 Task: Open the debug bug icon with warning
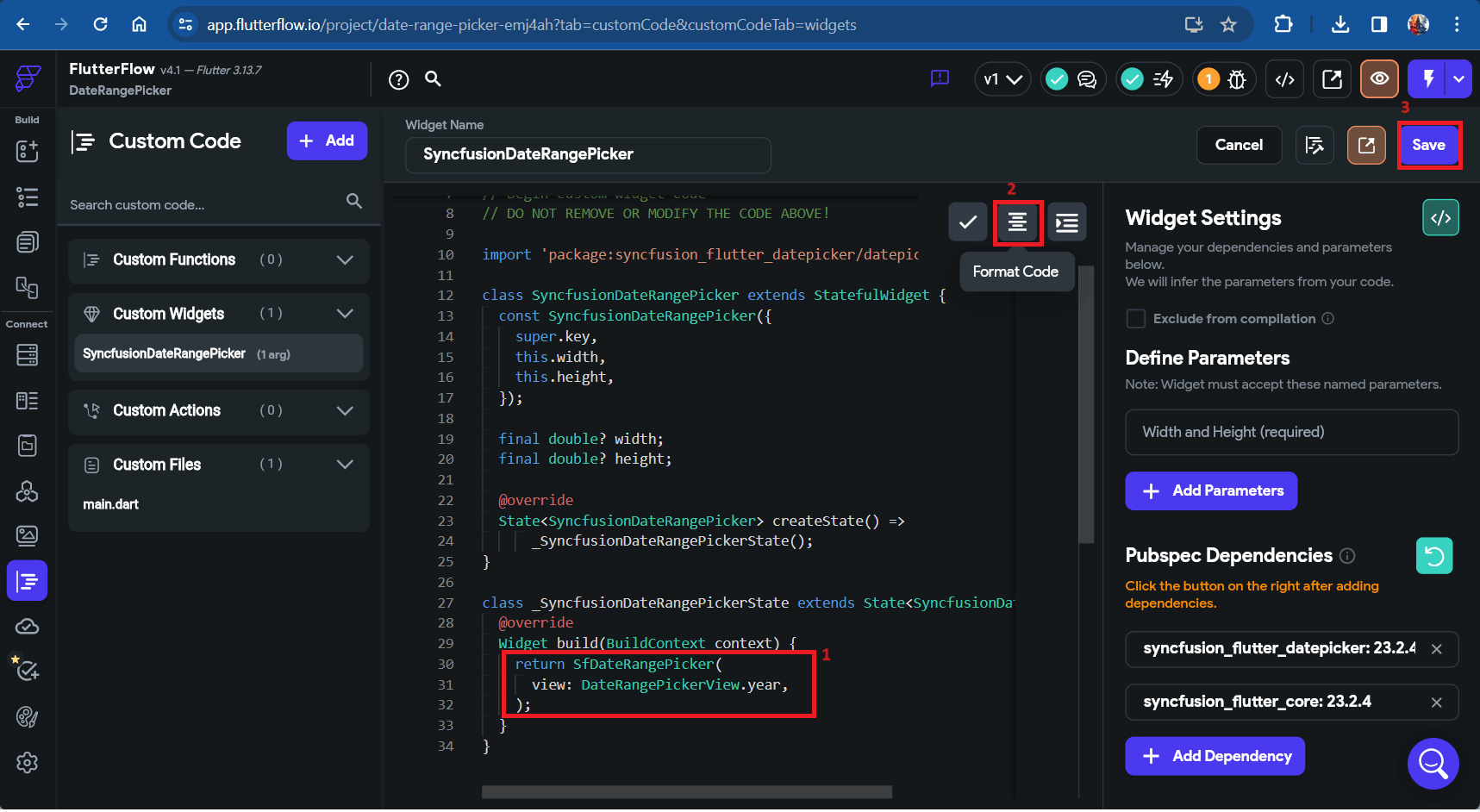[1237, 79]
